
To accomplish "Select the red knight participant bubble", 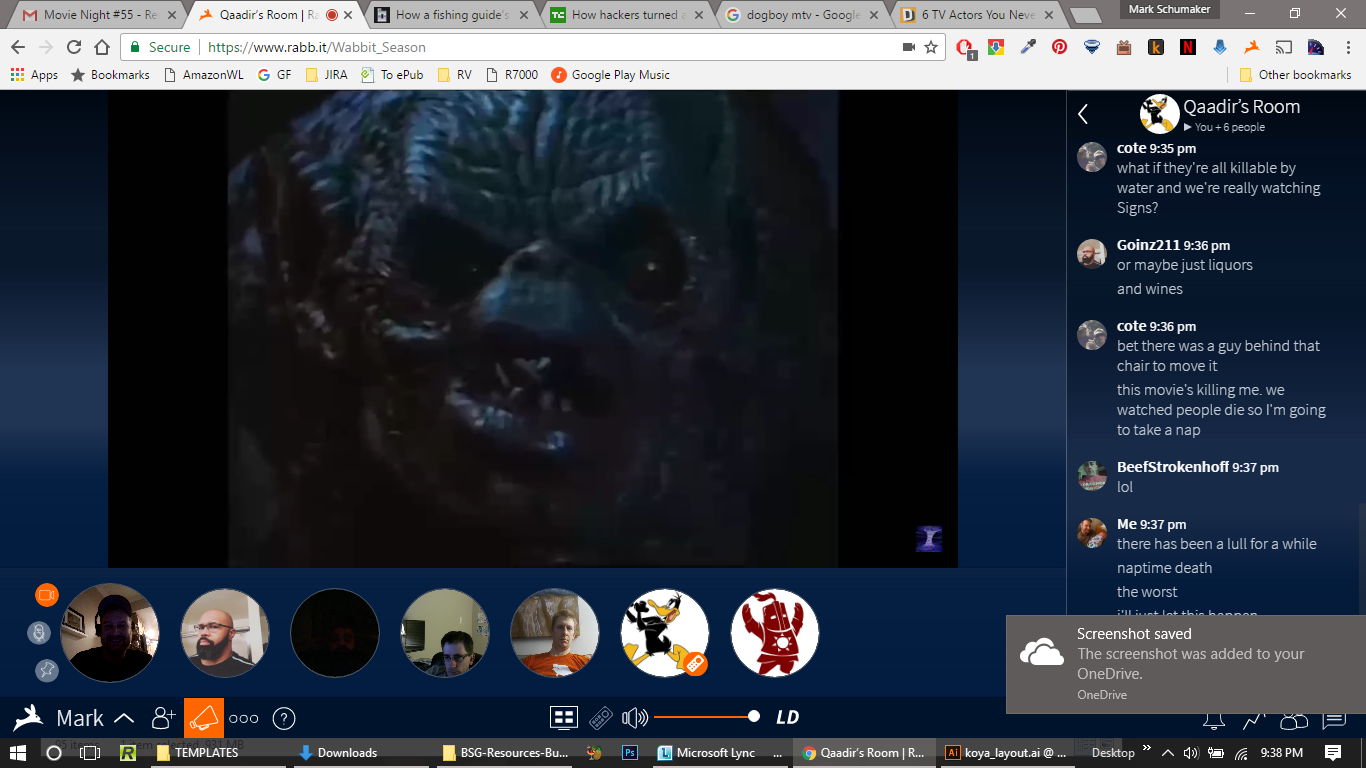I will click(775, 633).
